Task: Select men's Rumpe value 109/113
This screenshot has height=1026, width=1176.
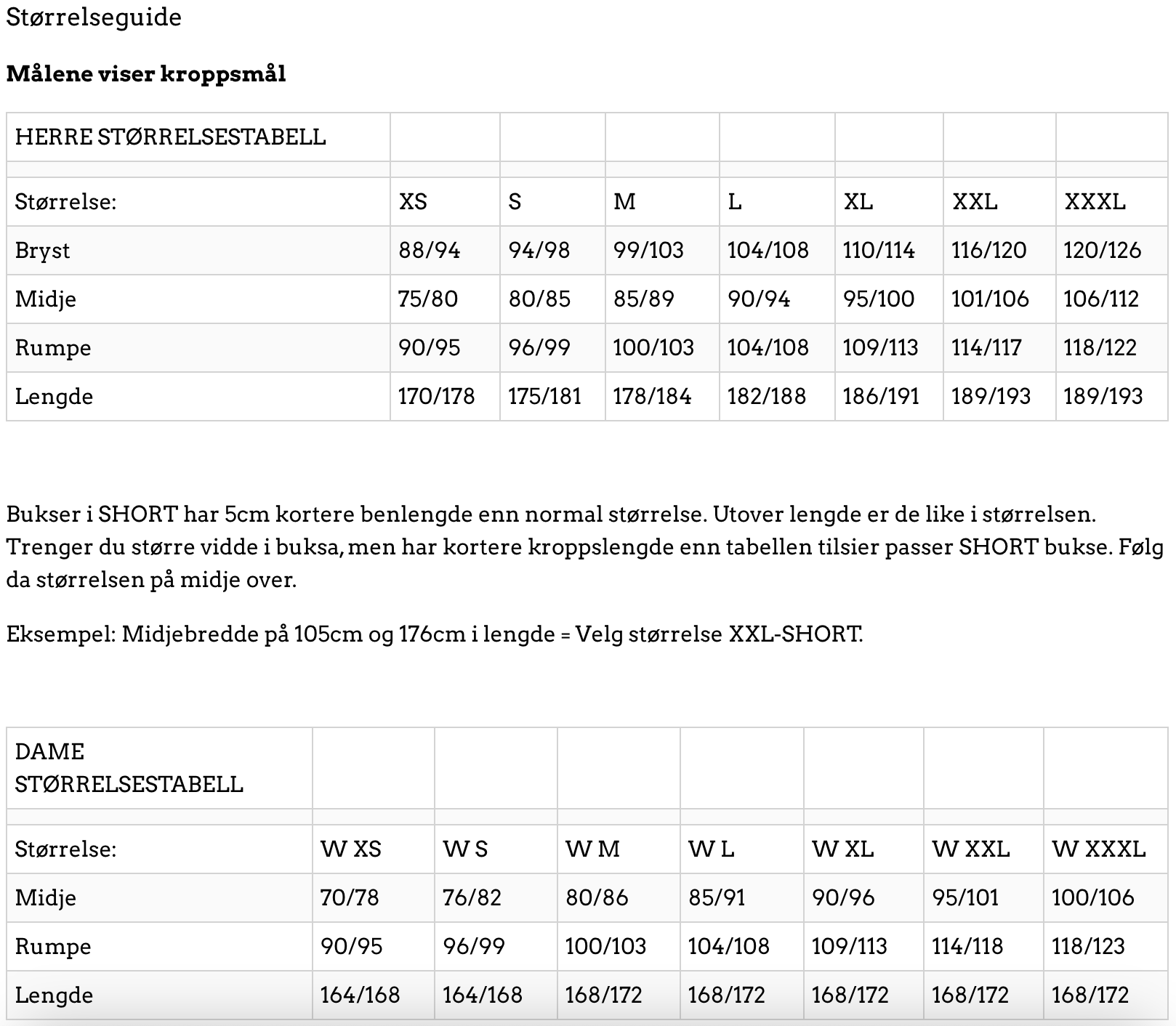Action: (x=880, y=348)
